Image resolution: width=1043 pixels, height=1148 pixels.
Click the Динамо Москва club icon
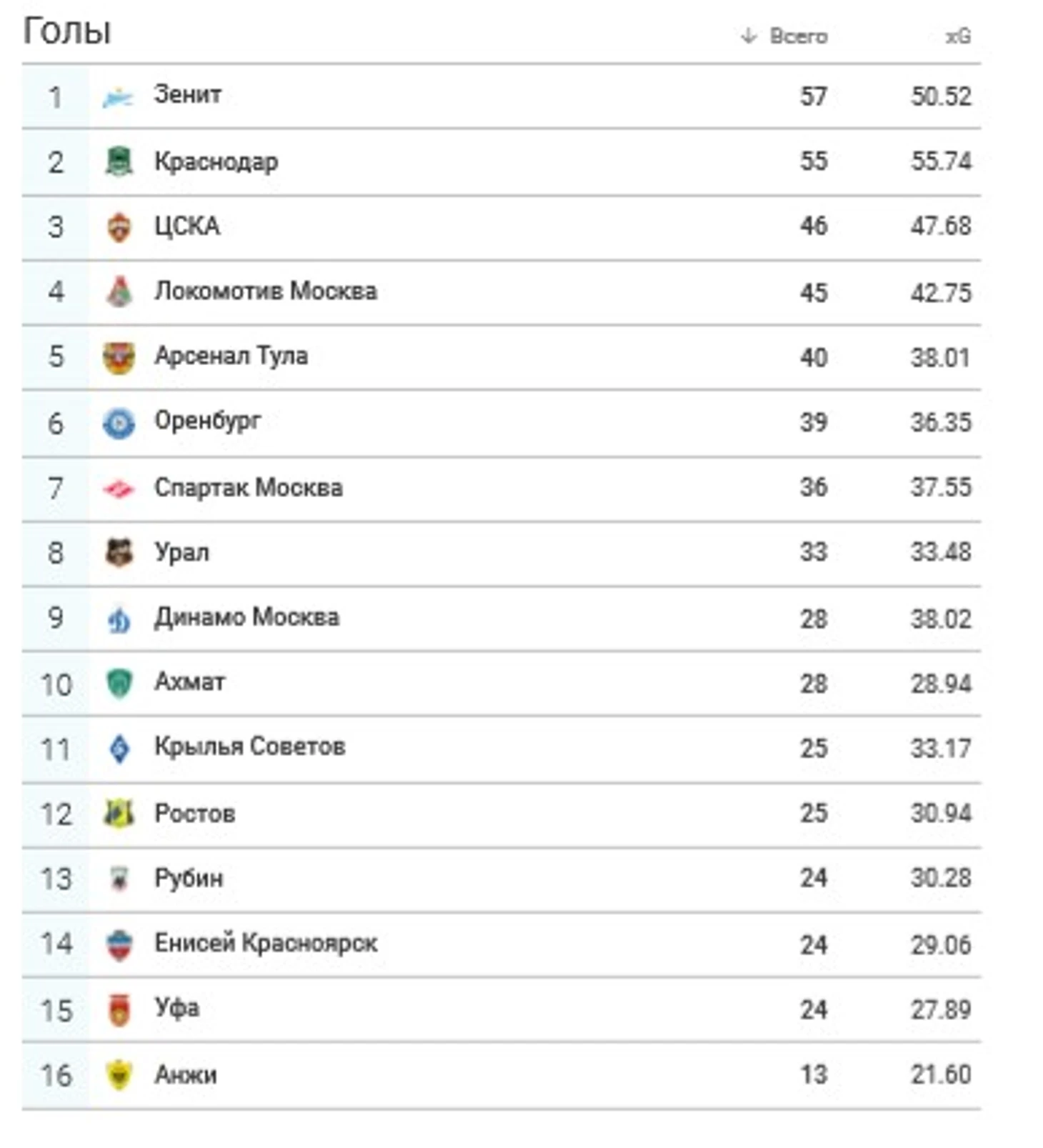(119, 619)
